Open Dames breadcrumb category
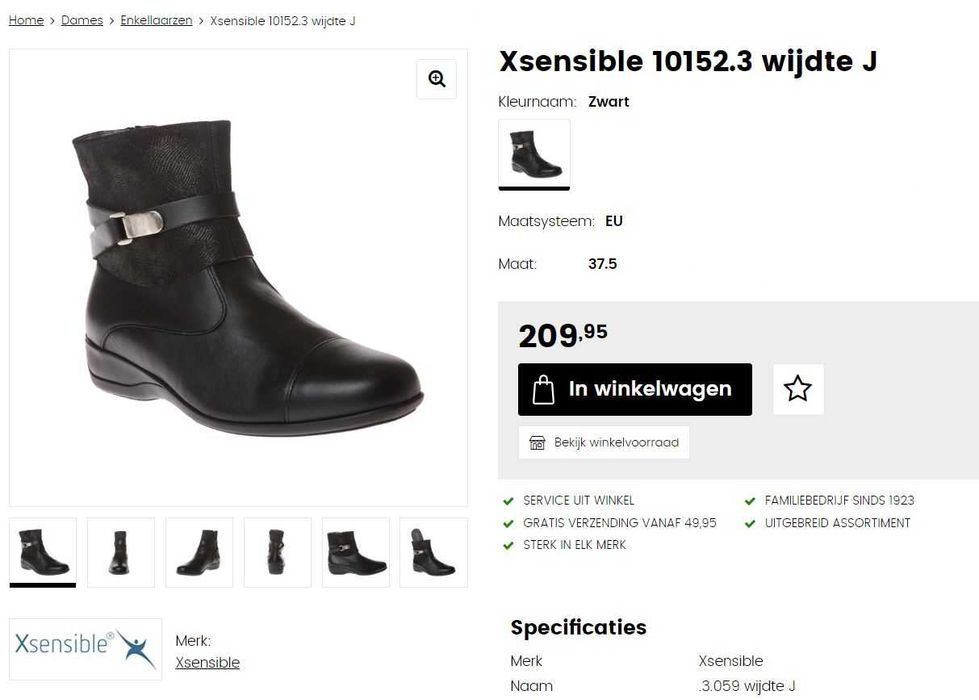The width and height of the screenshot is (979, 700). point(82,21)
